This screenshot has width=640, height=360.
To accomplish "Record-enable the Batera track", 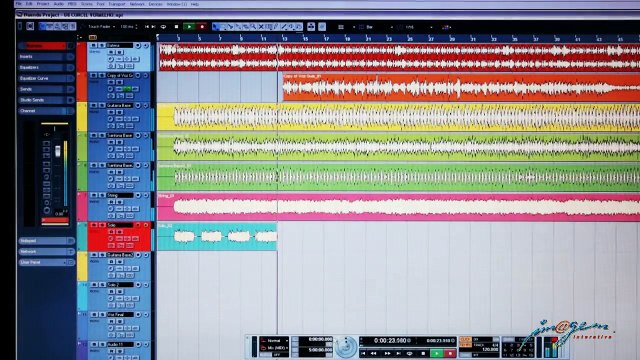I will [x=138, y=46].
